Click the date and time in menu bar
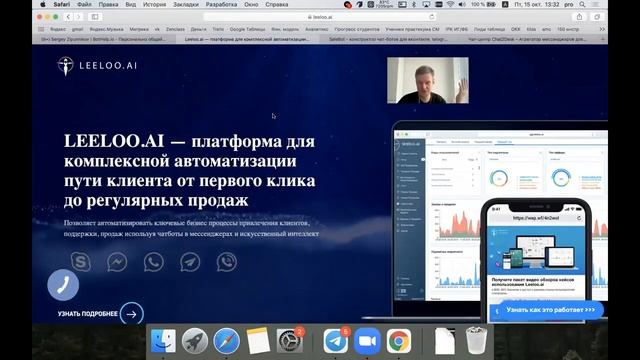 click(537, 4)
